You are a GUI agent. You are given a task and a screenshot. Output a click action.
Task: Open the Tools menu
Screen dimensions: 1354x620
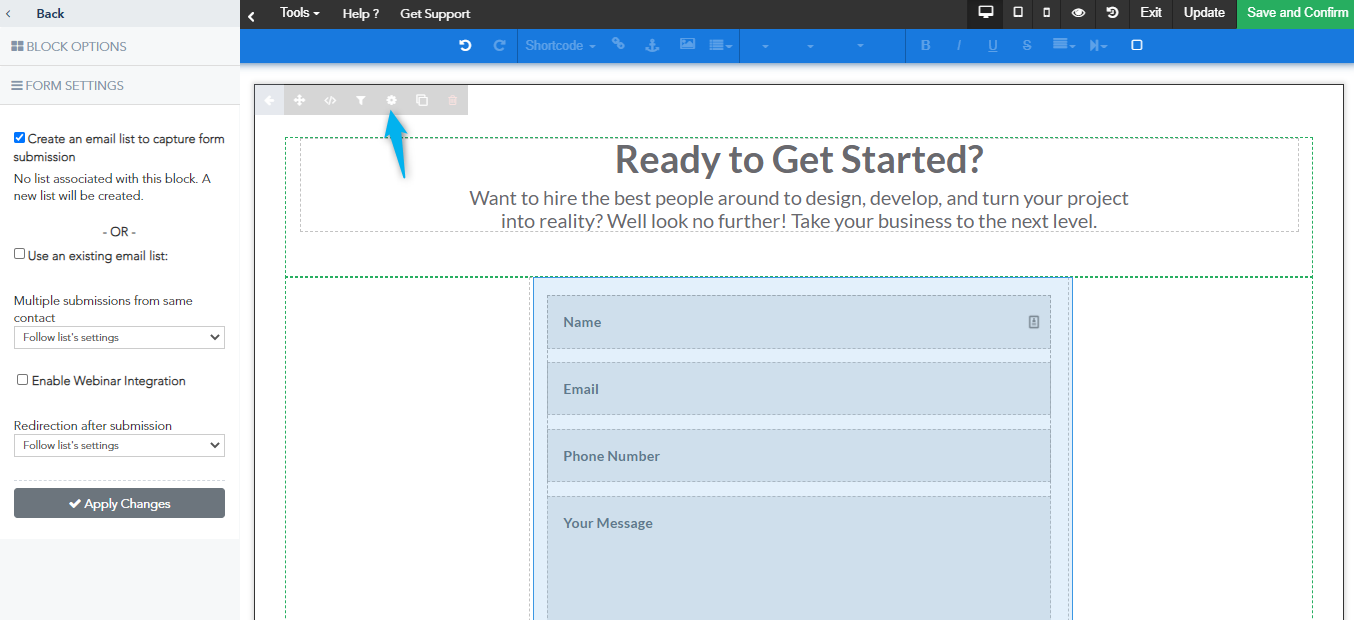pos(300,13)
